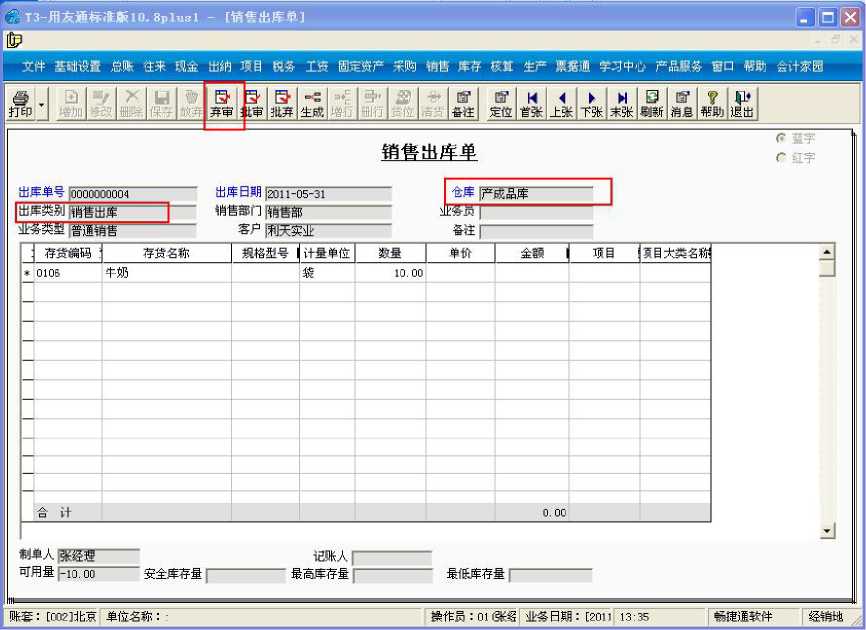Click the 放弃 (Discard) toolbar icon

pos(191,104)
